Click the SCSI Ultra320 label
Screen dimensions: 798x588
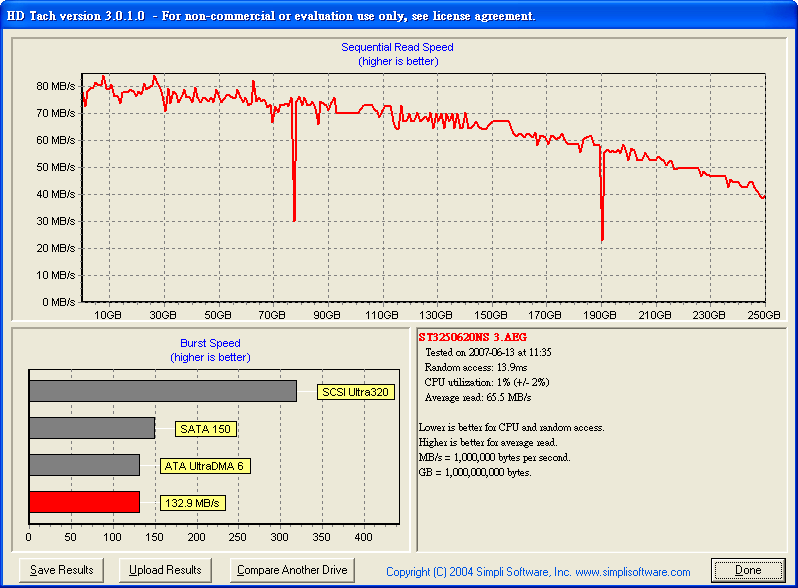[x=356, y=392]
